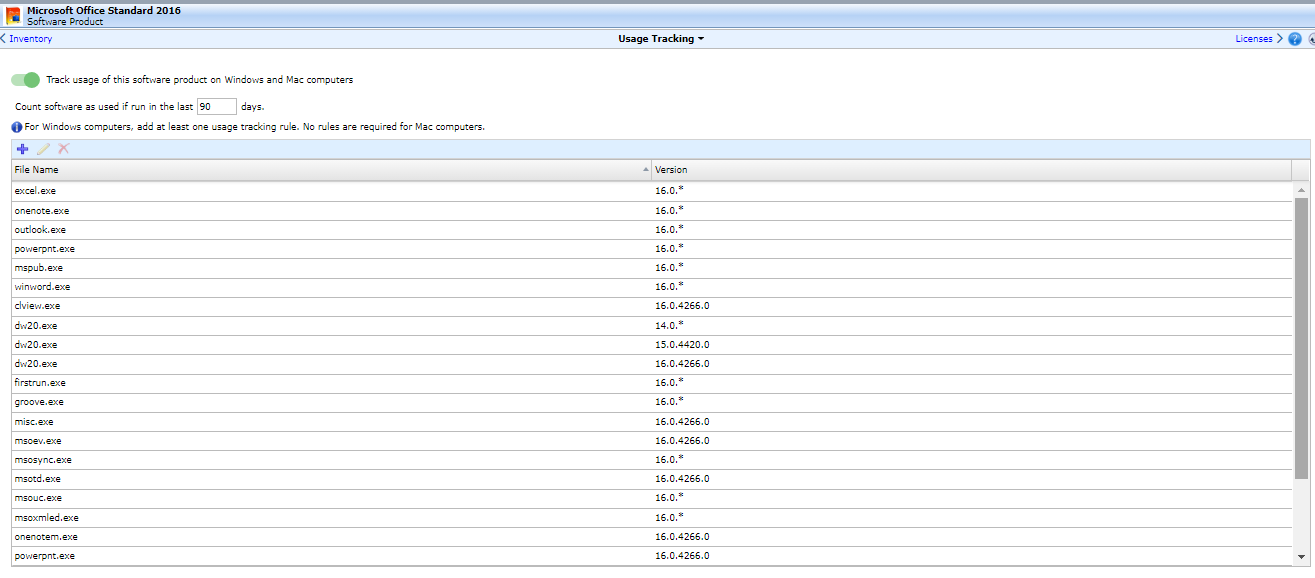
Task: Click the scrollbar down arrow
Action: (1301, 556)
